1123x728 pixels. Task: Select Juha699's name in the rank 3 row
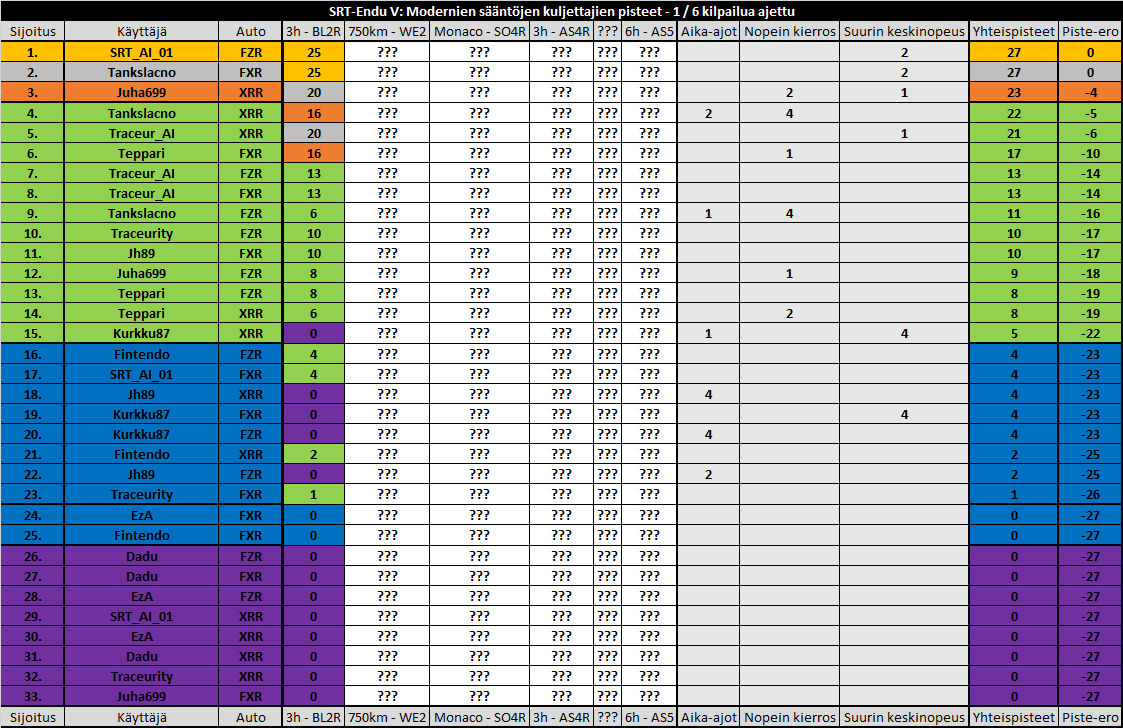[x=141, y=92]
